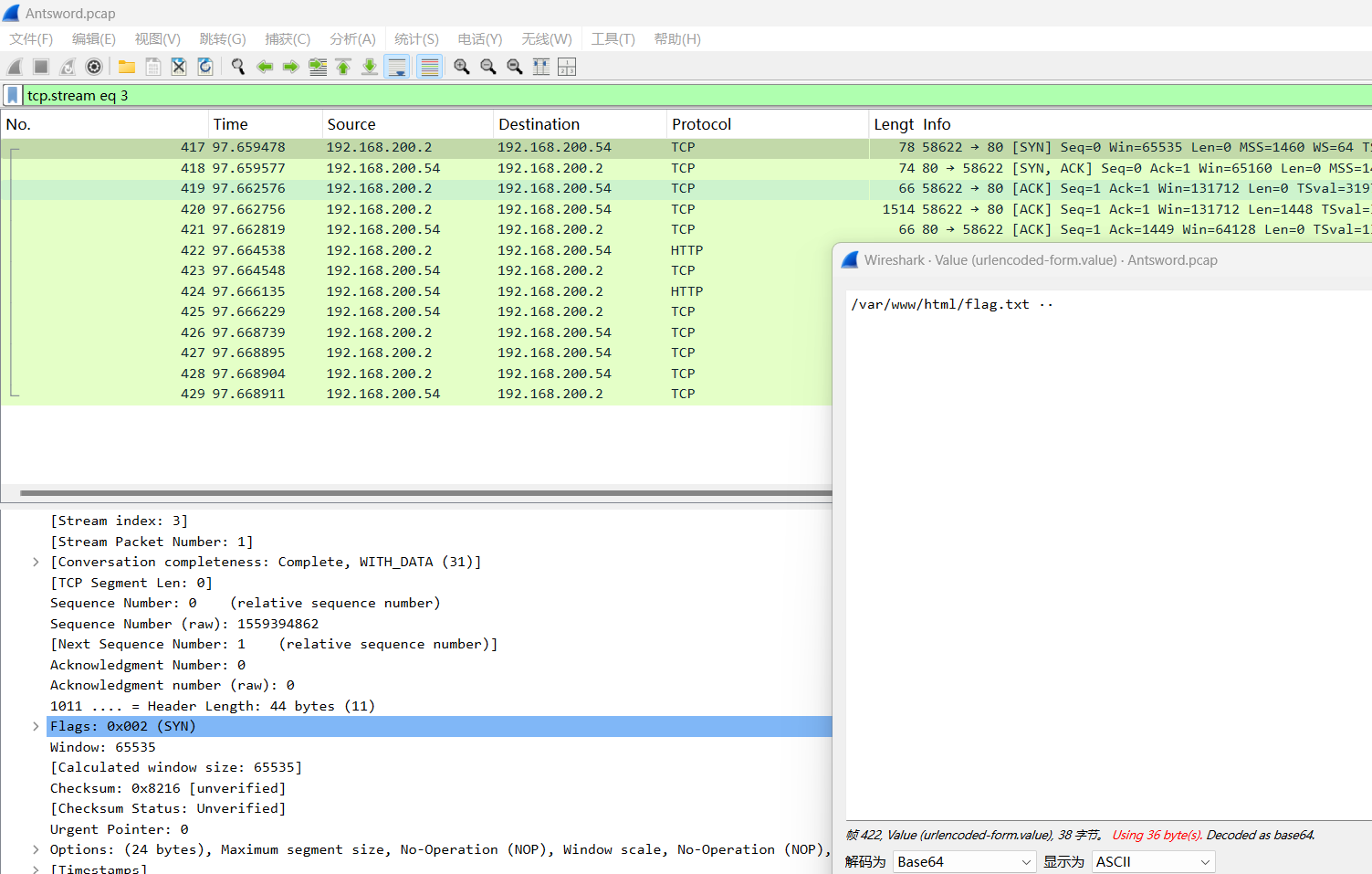Select the Header Length: 44 bytes line

pyautogui.click(x=213, y=707)
